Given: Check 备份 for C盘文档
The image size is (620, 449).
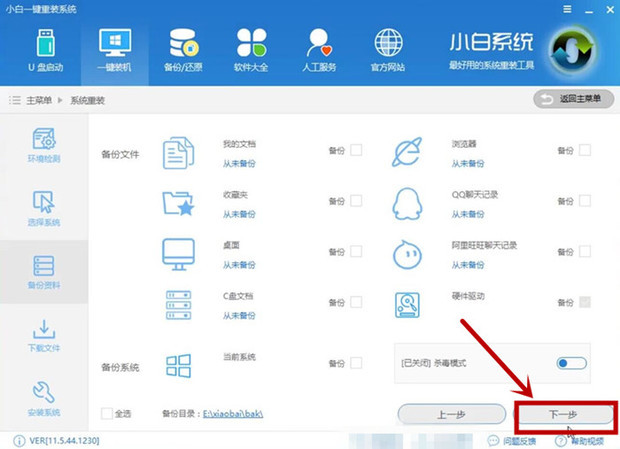Looking at the screenshot, I should [356, 302].
